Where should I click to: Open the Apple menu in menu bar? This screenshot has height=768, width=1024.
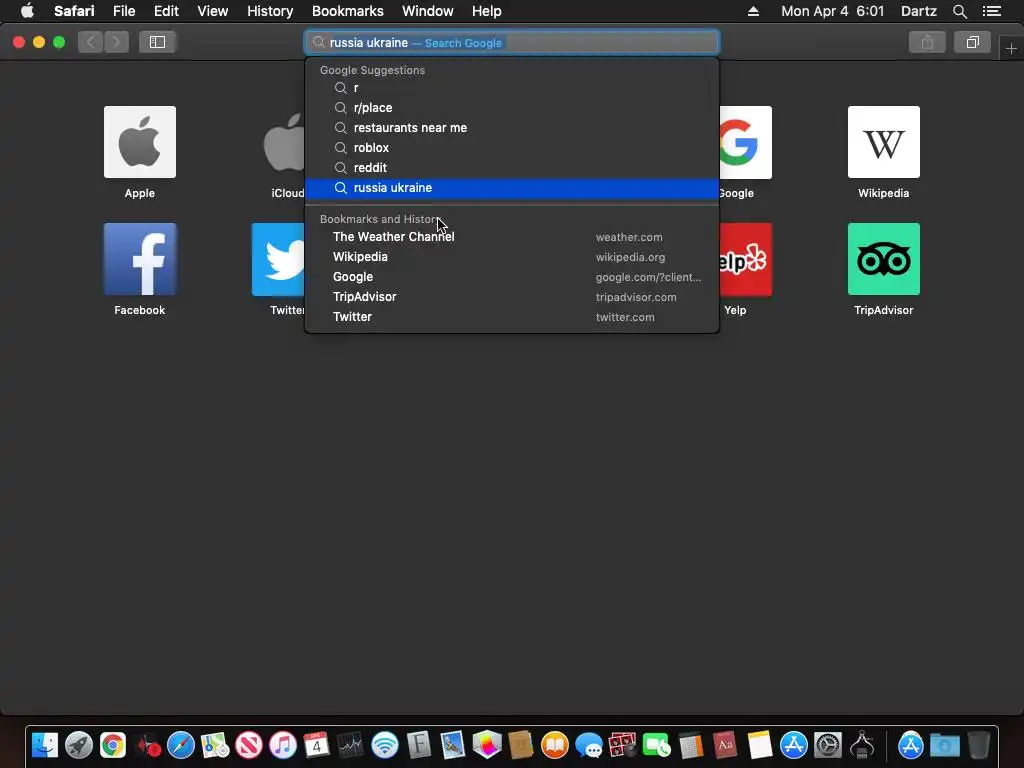click(x=27, y=11)
